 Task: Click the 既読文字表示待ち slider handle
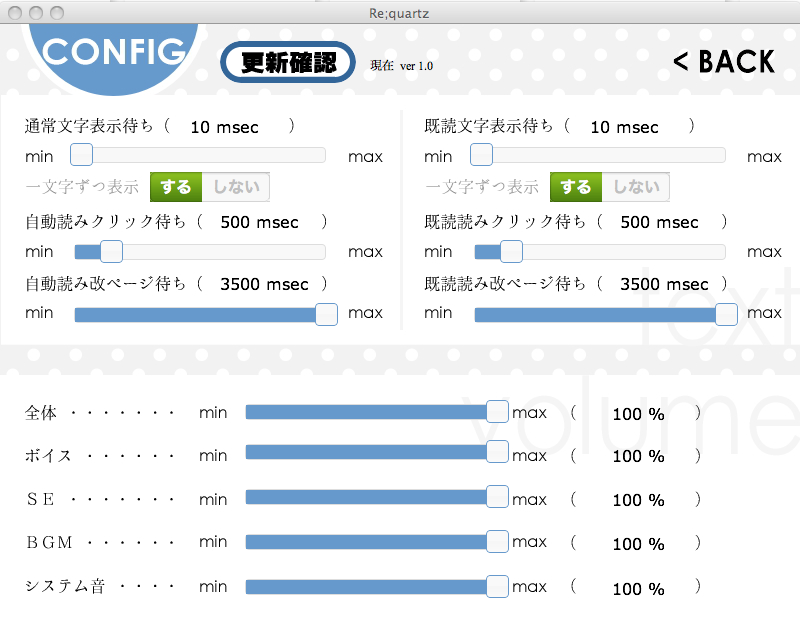481,155
